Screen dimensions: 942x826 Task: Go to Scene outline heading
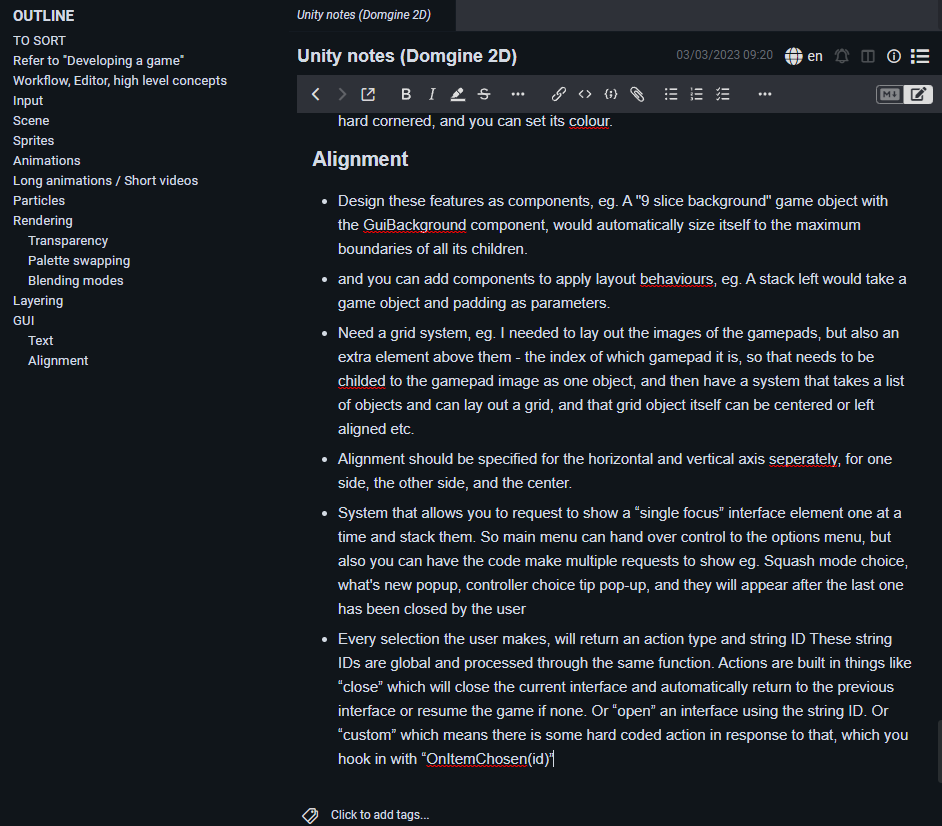[x=31, y=121]
